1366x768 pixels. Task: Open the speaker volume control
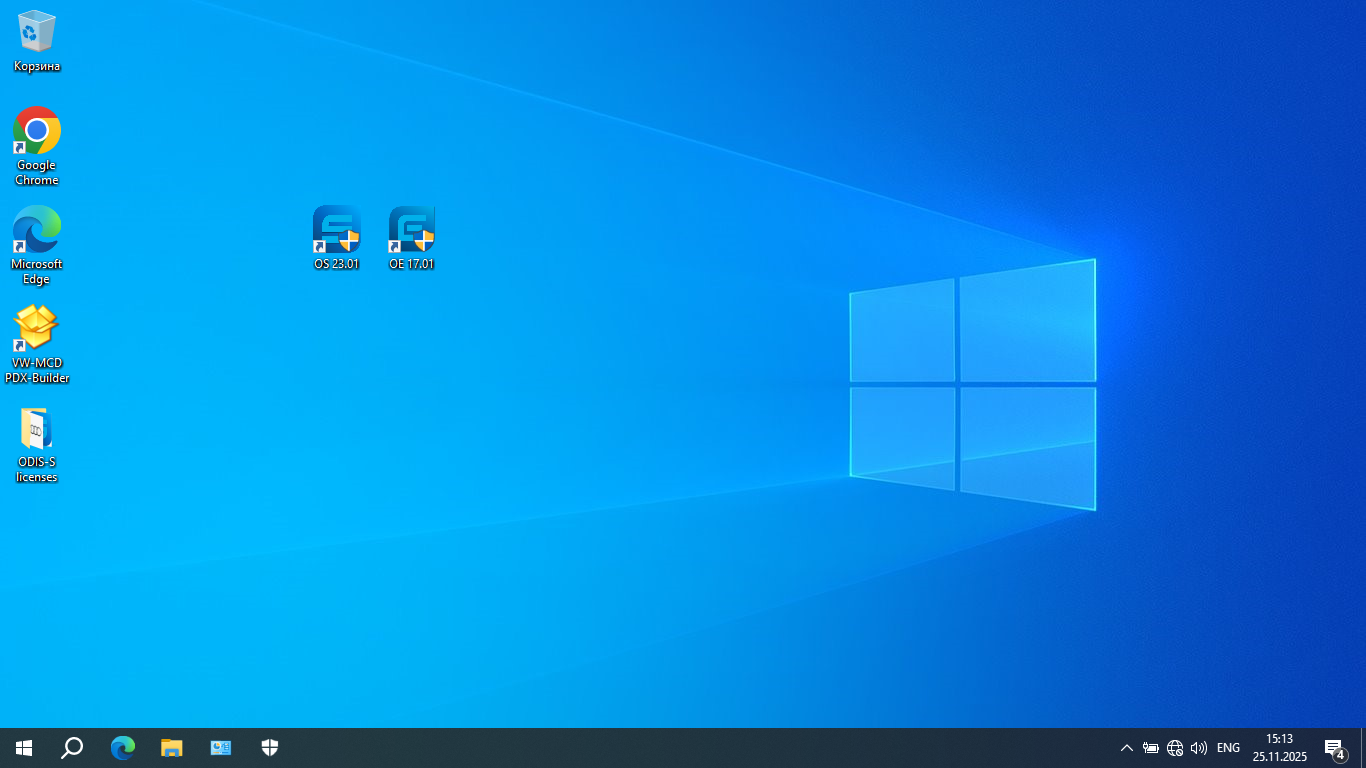click(1199, 748)
